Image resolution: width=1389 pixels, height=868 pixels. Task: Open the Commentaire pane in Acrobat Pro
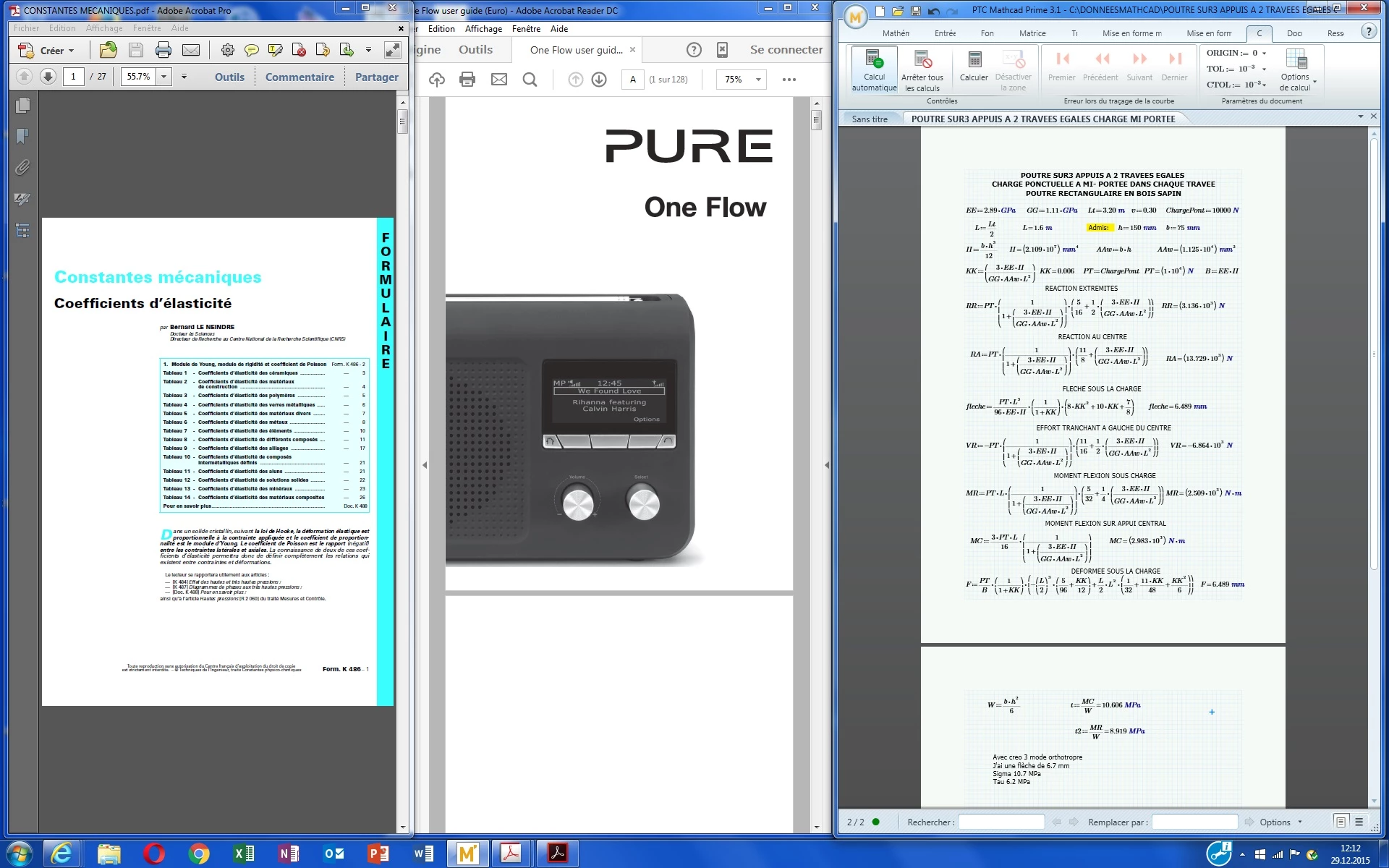click(x=300, y=77)
